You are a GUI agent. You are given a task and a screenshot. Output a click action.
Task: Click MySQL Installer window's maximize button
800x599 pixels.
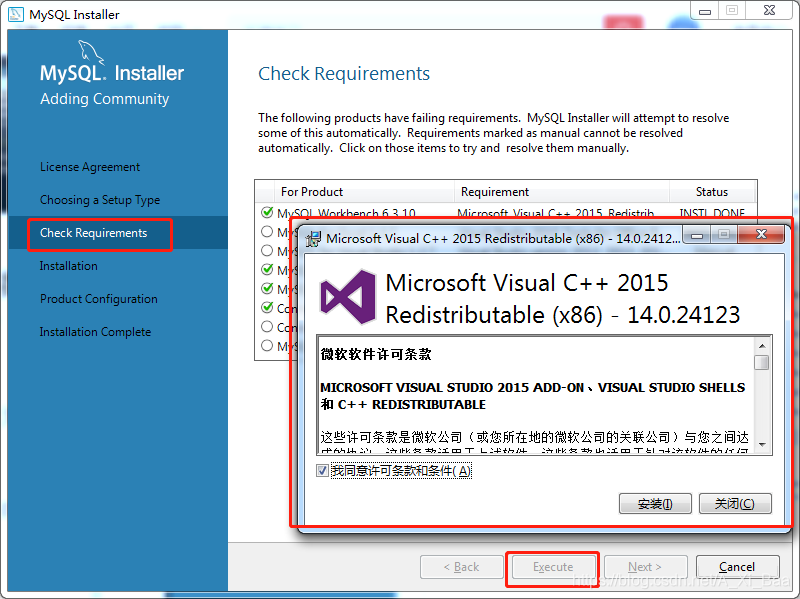pos(732,11)
